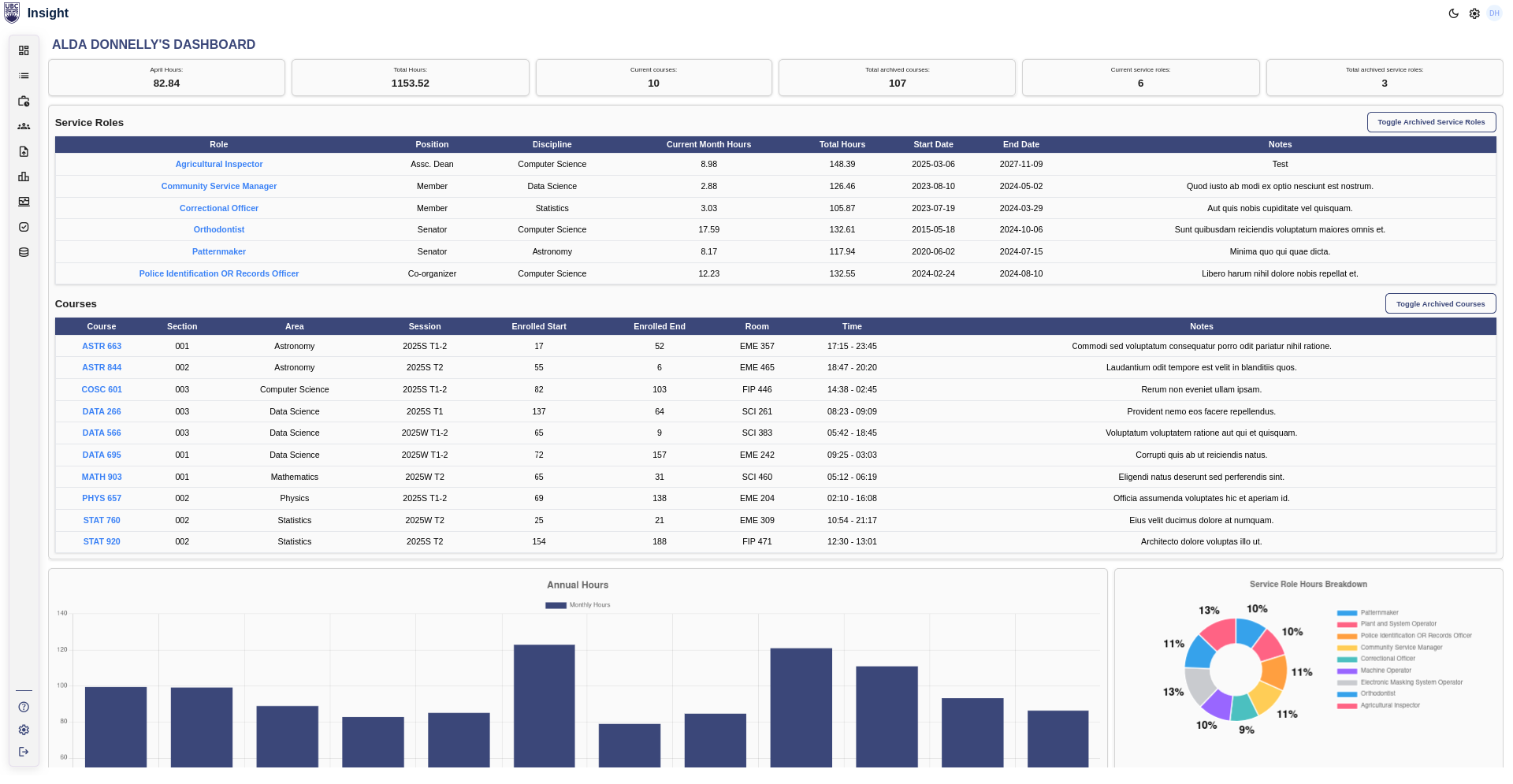Open settings gear in top bar
This screenshot has height=784, width=1513.
(1474, 13)
